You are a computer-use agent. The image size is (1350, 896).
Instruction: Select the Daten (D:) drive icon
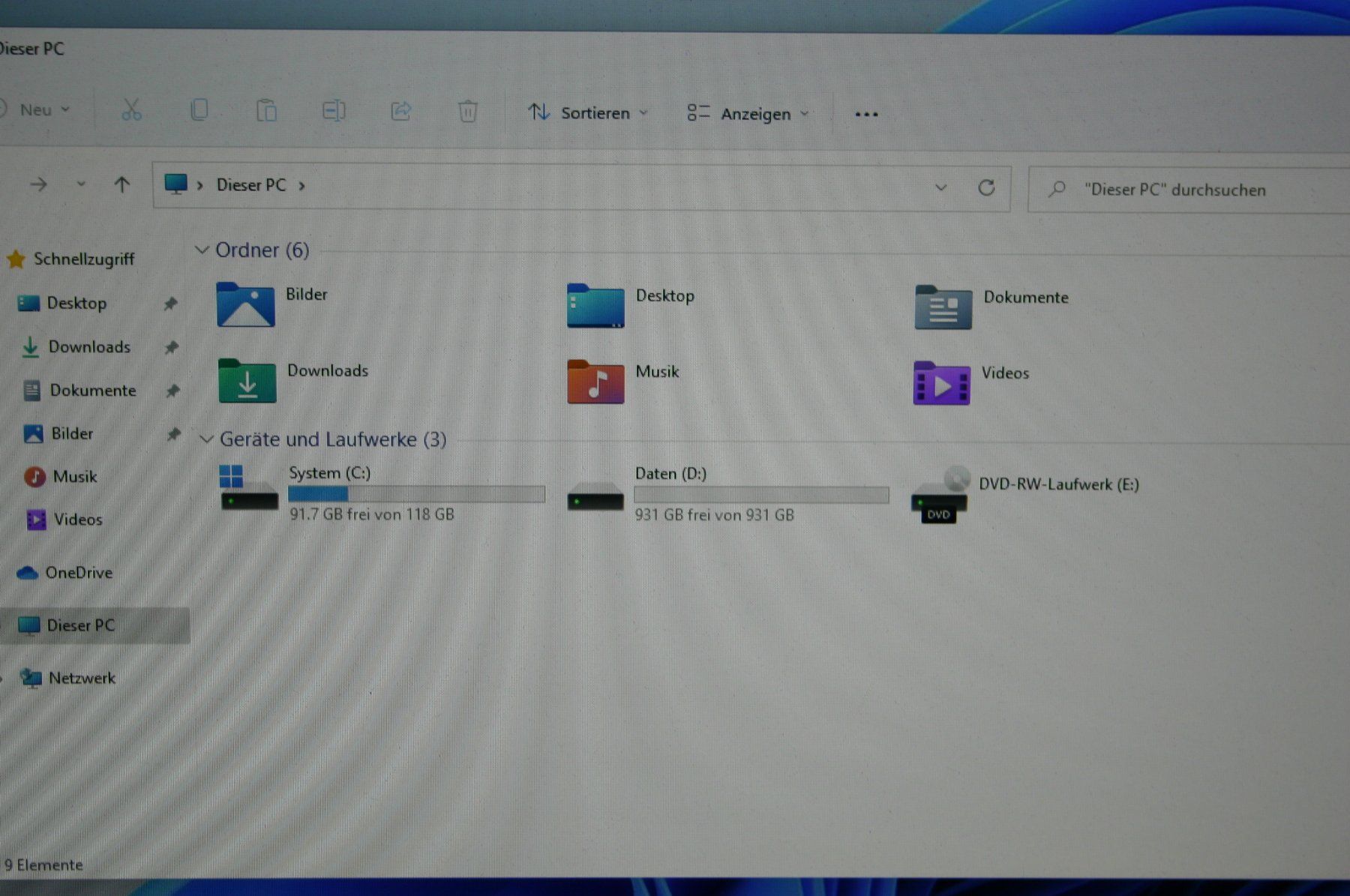(595, 496)
